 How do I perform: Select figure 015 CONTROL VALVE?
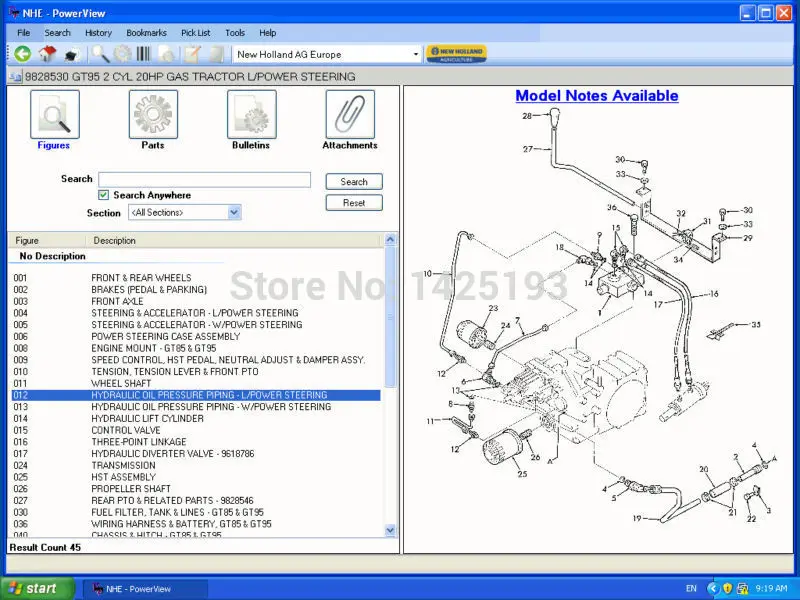pyautogui.click(x=196, y=430)
